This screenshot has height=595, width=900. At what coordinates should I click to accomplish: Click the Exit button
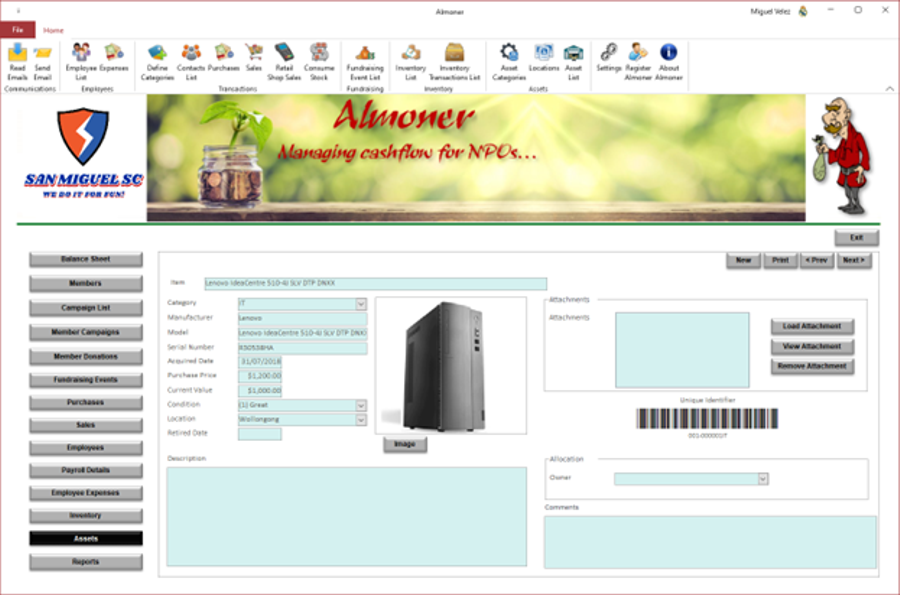856,238
